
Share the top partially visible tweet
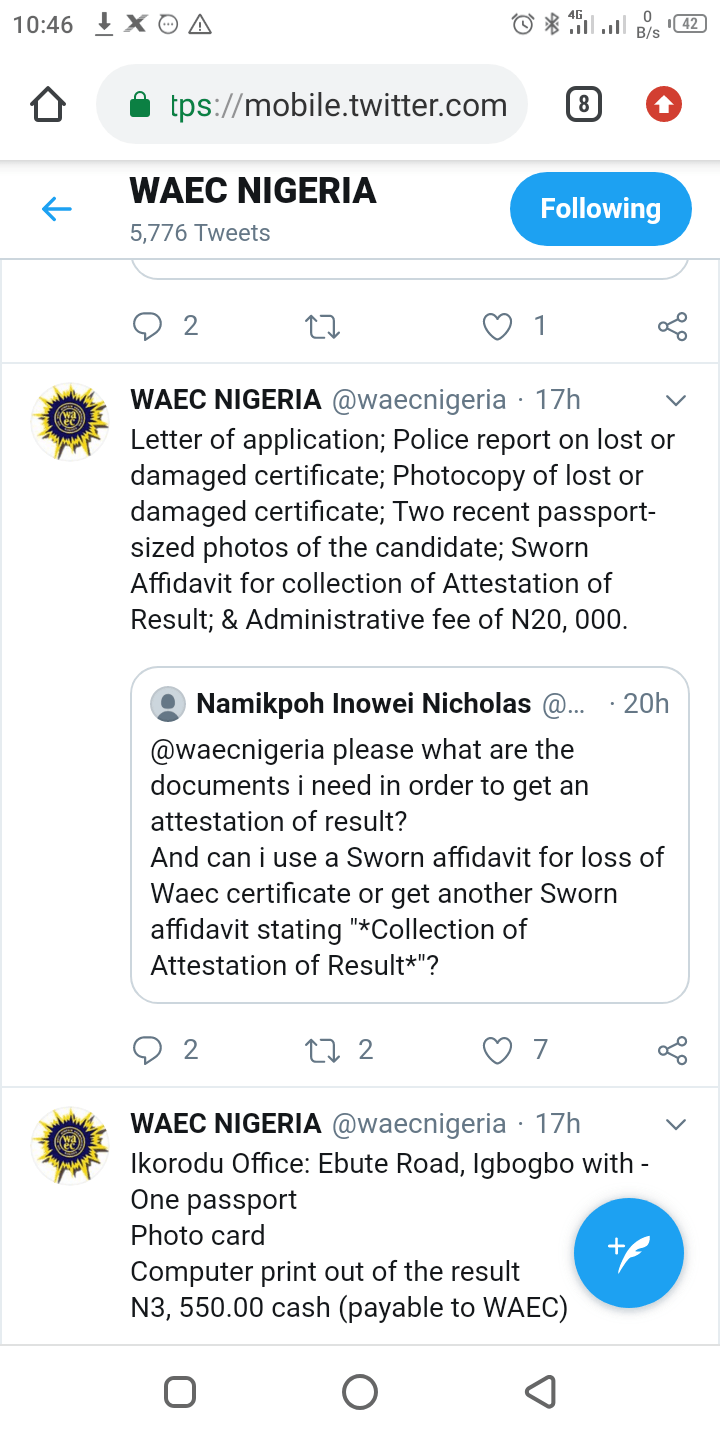pos(672,326)
